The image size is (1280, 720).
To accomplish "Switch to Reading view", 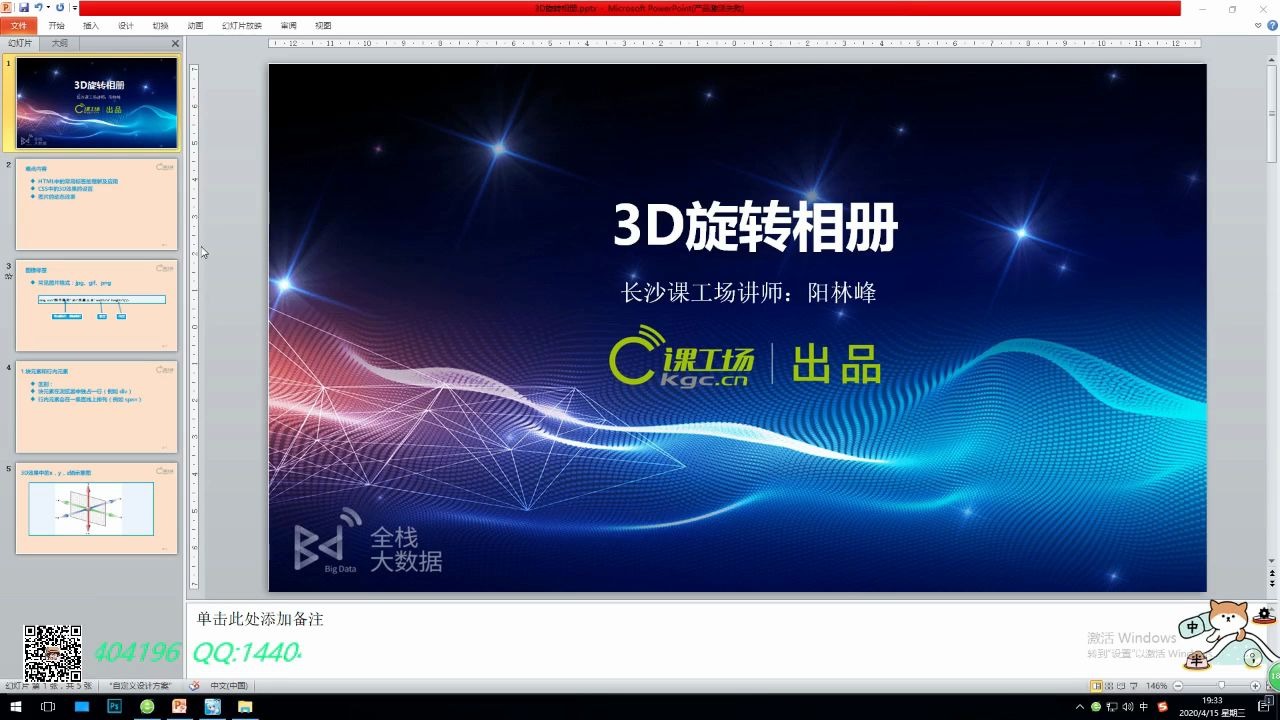I will coord(1123,686).
